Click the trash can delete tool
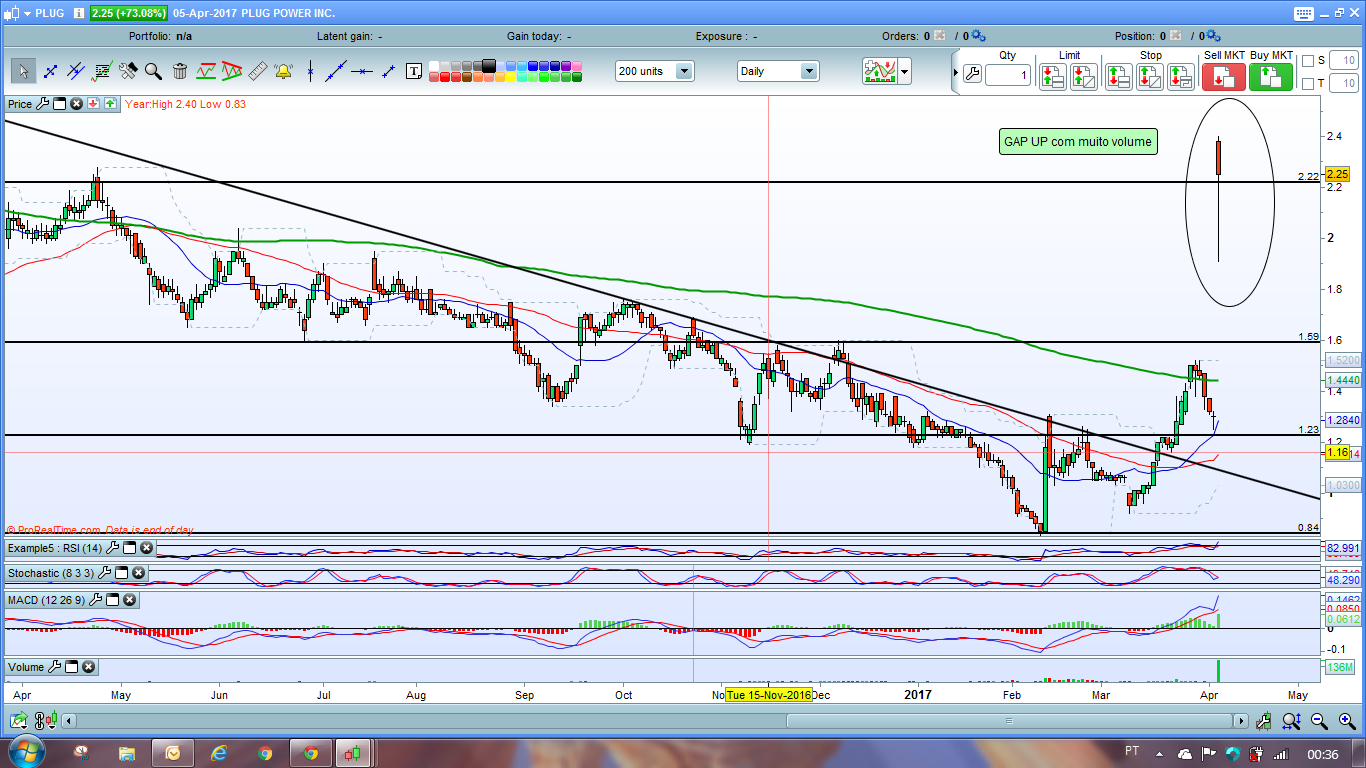 click(180, 71)
